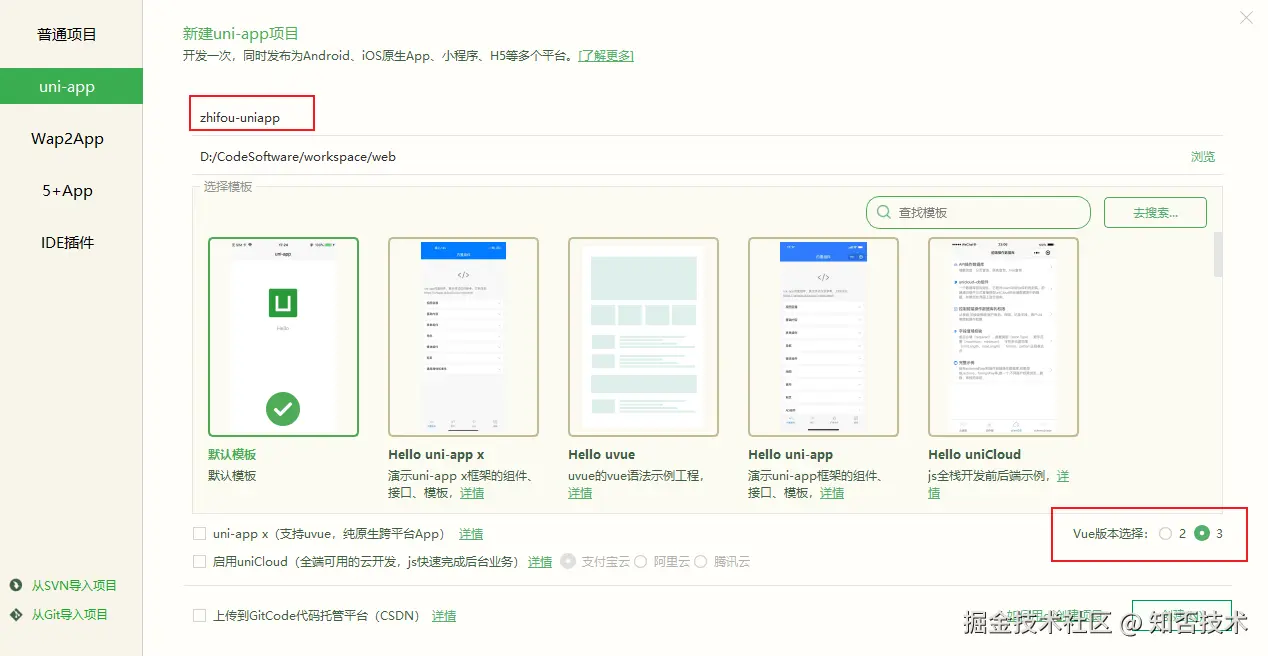Click the green checkmark on default template
The width and height of the screenshot is (1268, 656).
pos(283,408)
